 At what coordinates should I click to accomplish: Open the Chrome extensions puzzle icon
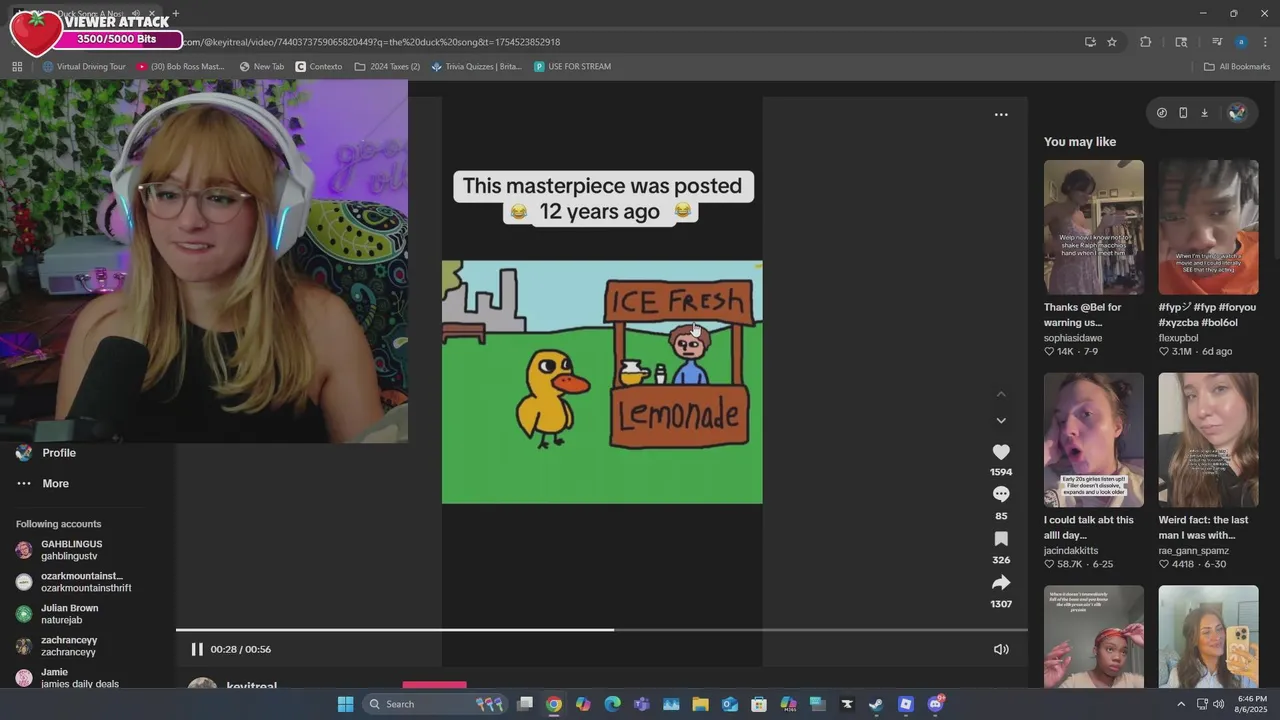click(x=1146, y=42)
